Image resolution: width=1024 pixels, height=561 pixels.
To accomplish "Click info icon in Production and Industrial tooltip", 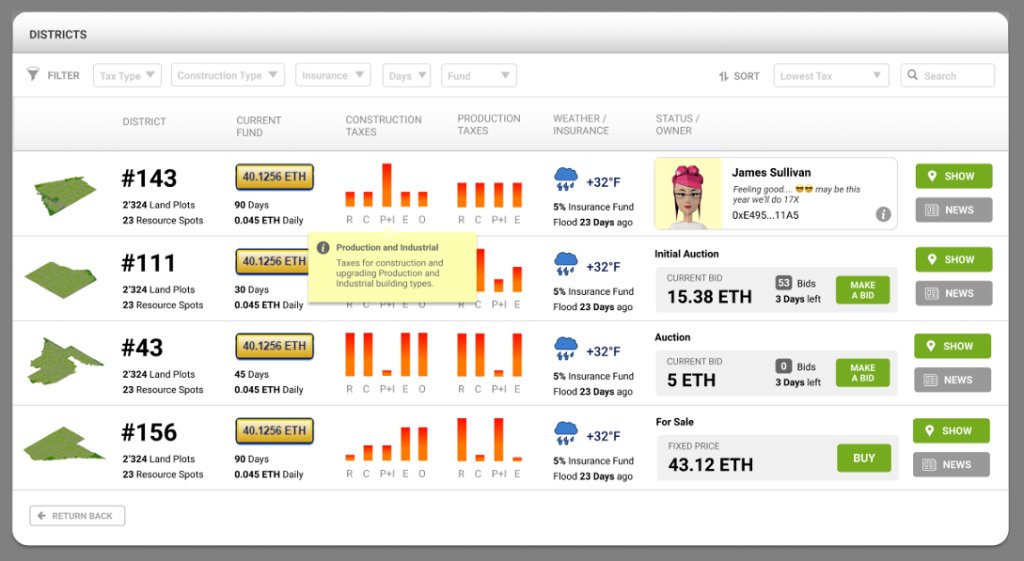I will [323, 247].
